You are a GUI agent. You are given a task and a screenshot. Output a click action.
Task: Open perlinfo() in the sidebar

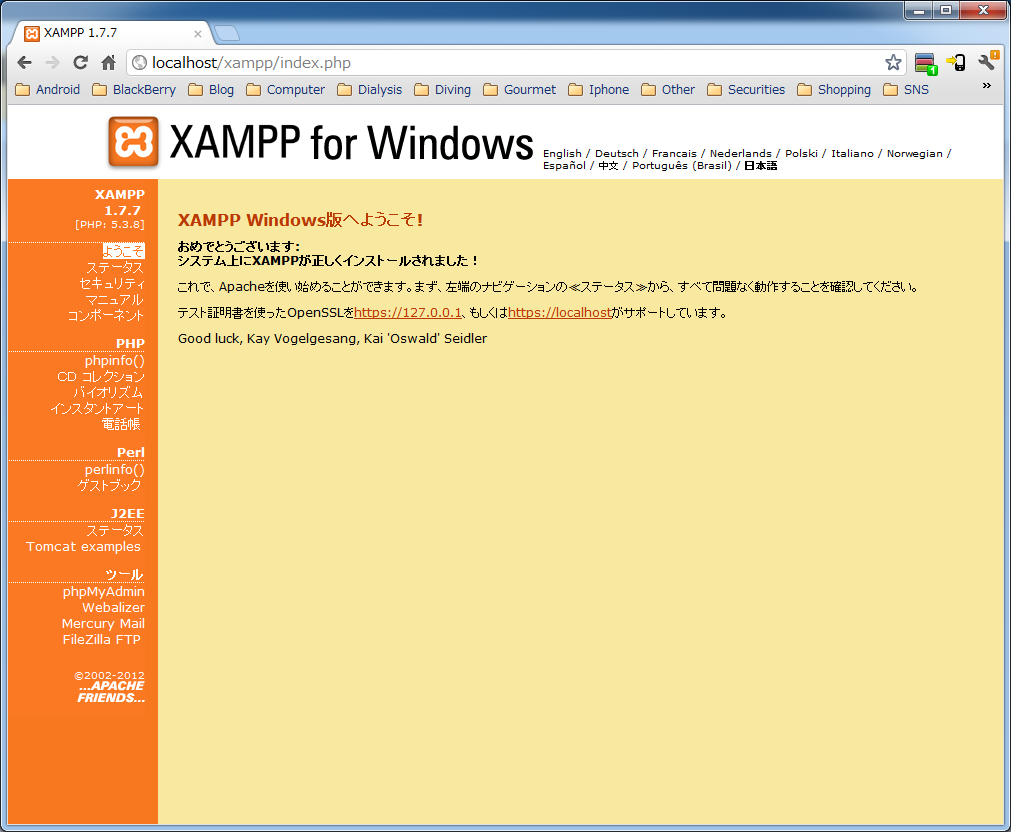click(x=115, y=470)
